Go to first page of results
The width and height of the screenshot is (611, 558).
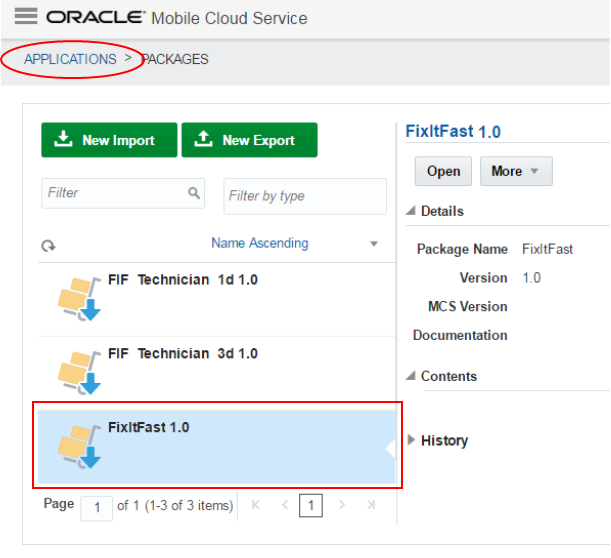[x=256, y=505]
